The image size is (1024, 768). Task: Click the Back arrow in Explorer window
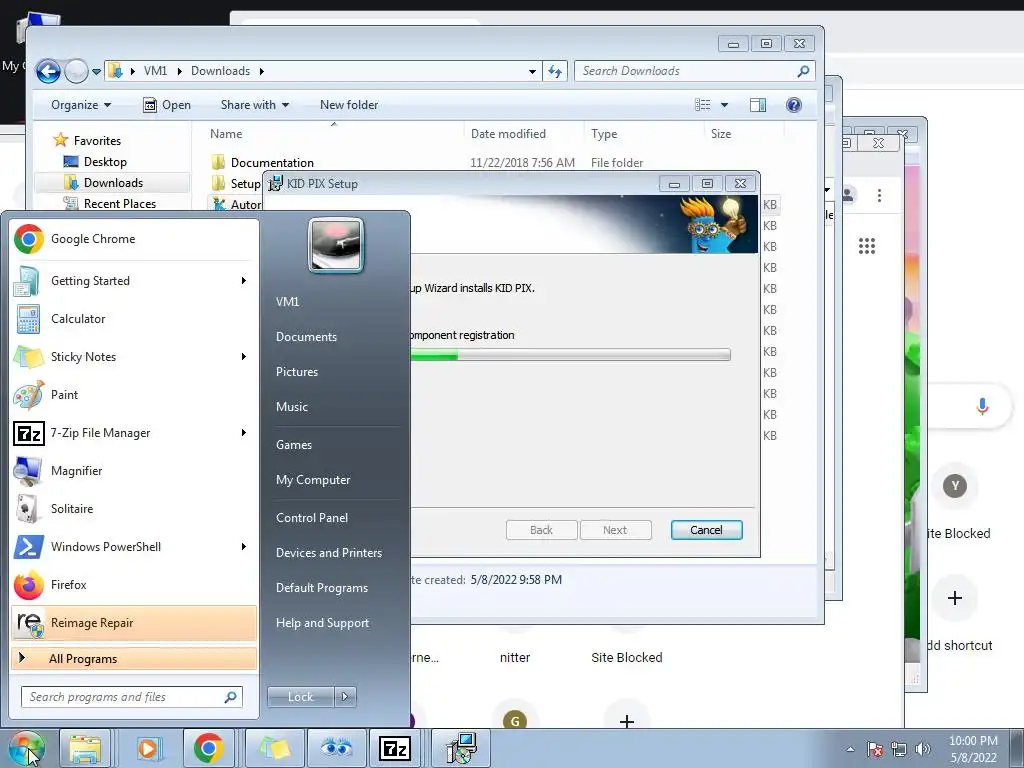pos(48,71)
